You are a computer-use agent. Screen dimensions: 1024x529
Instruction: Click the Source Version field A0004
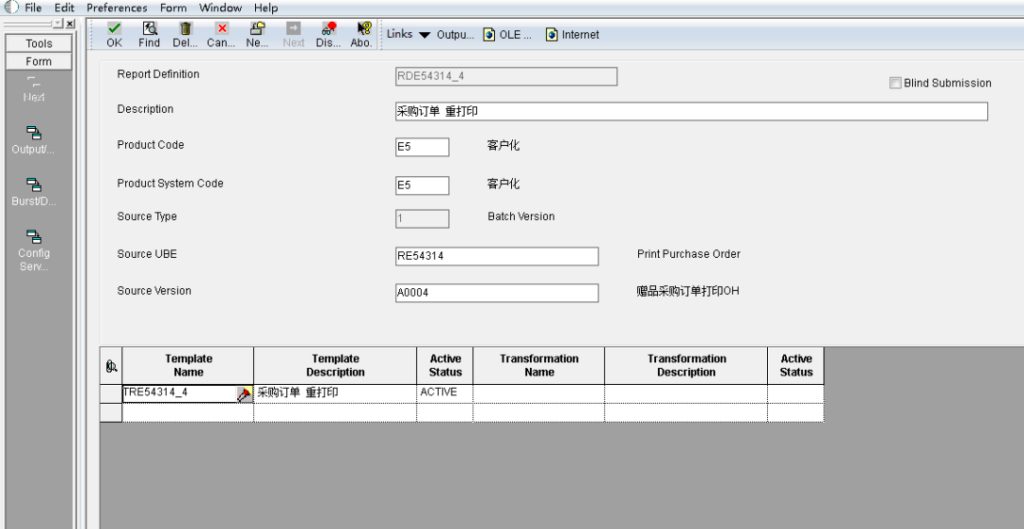(x=497, y=293)
